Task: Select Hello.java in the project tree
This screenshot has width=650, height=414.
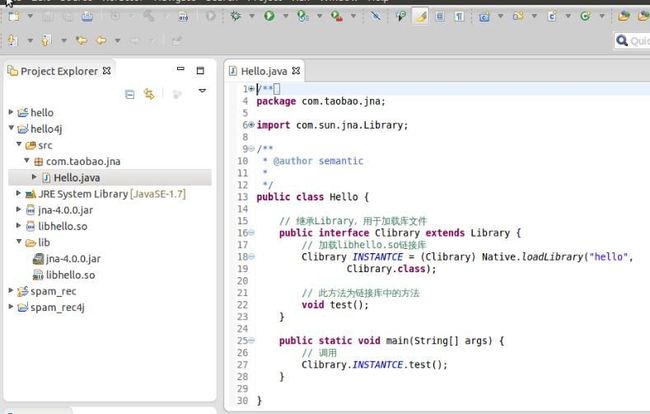Action: click(110, 178)
